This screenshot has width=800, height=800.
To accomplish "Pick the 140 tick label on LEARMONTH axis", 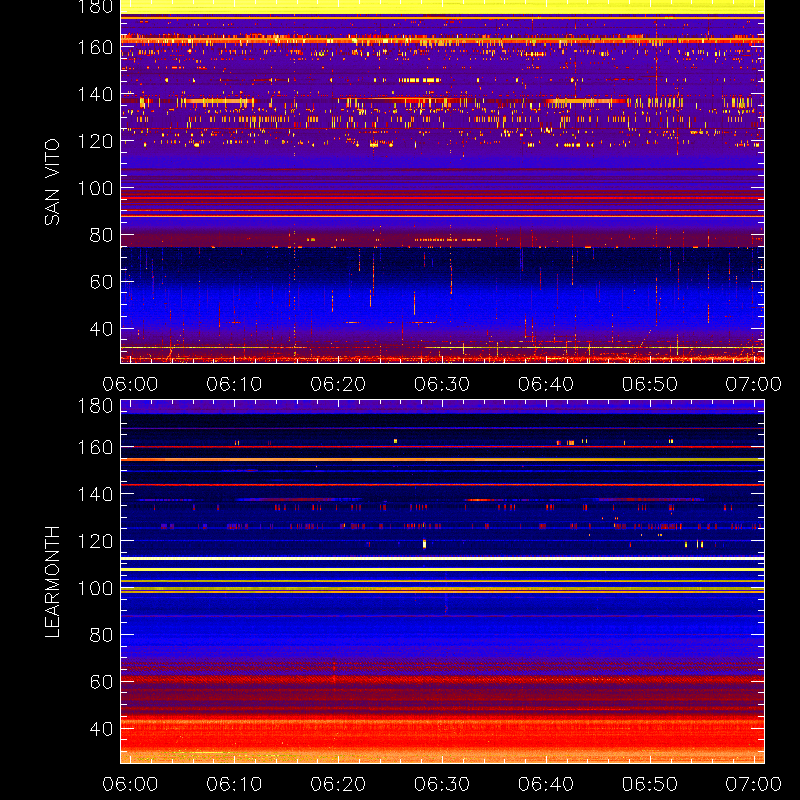I will [x=95, y=494].
